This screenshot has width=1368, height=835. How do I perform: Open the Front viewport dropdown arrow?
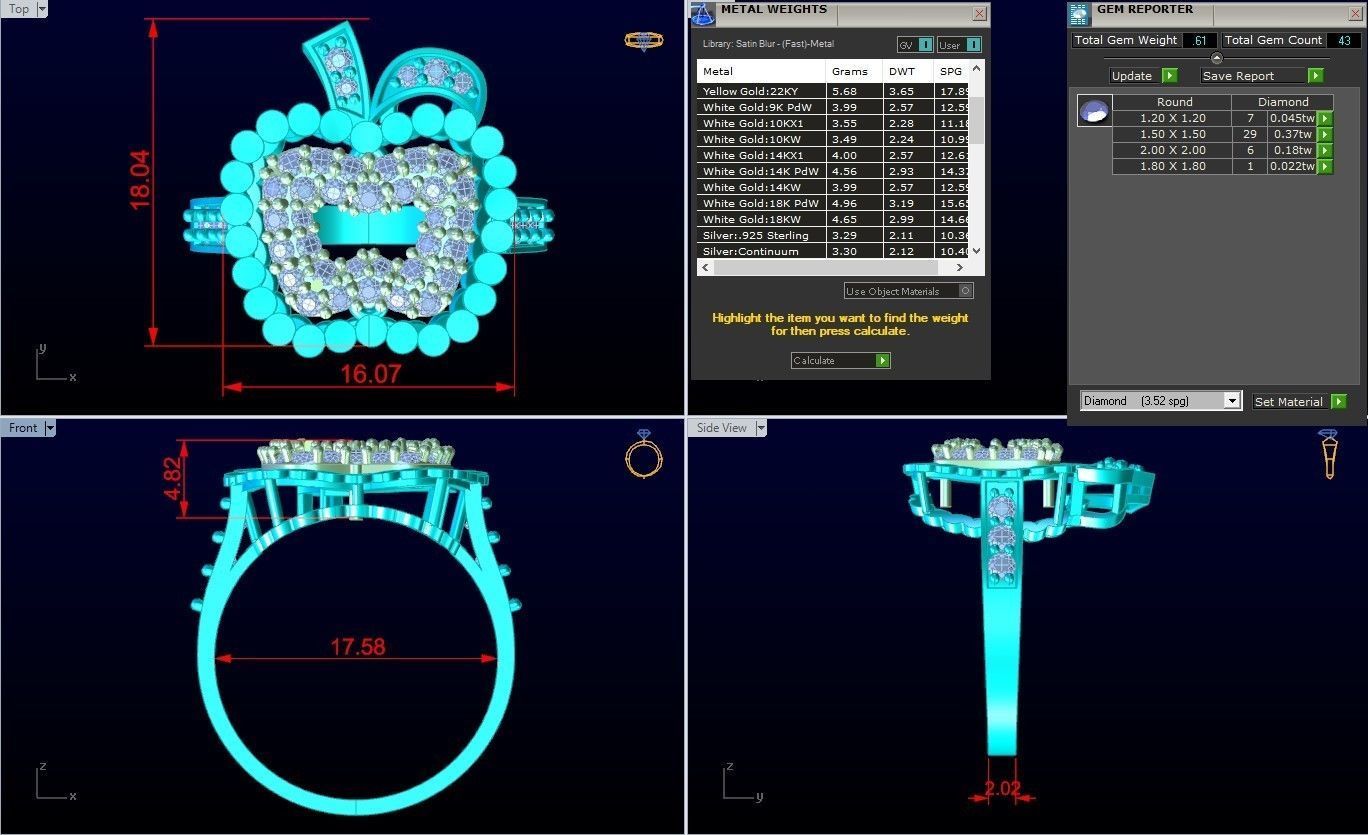[49, 428]
